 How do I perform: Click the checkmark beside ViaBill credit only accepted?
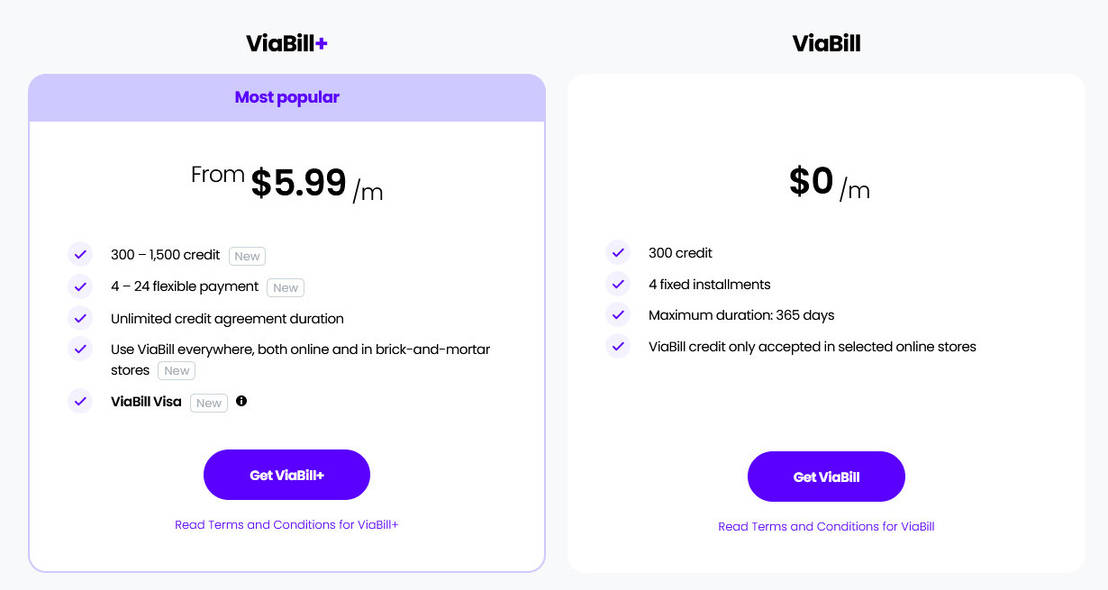coord(618,346)
